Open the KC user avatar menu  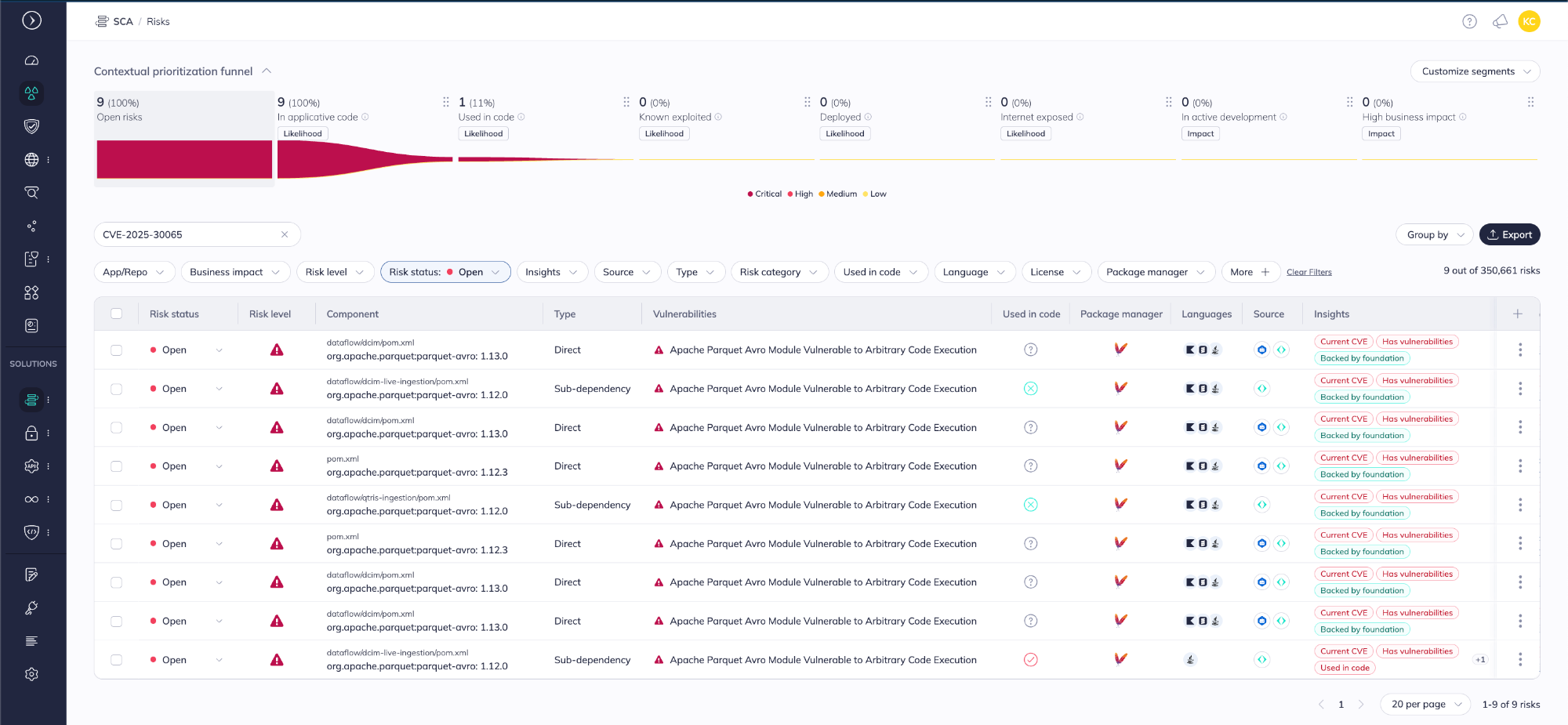coord(1529,21)
